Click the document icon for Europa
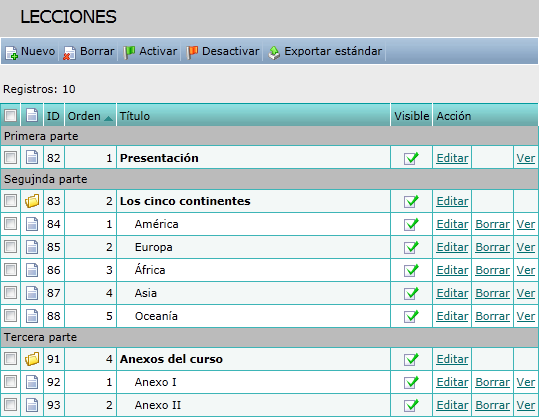Image resolution: width=539 pixels, height=417 pixels. click(32, 247)
